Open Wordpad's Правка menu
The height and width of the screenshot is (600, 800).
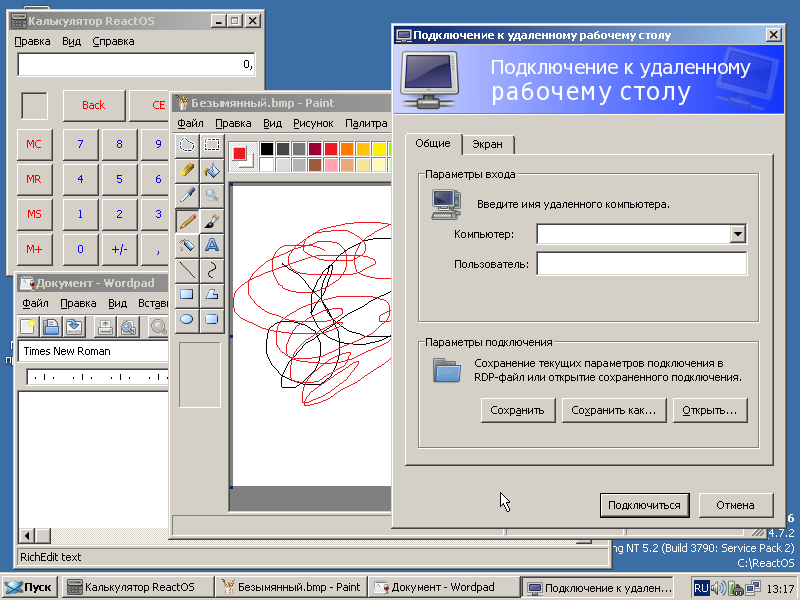coord(78,304)
